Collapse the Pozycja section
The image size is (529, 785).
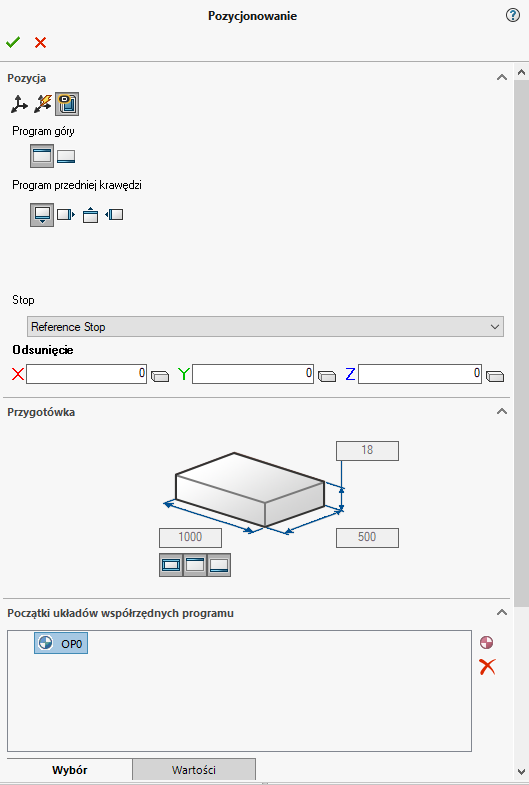501,78
